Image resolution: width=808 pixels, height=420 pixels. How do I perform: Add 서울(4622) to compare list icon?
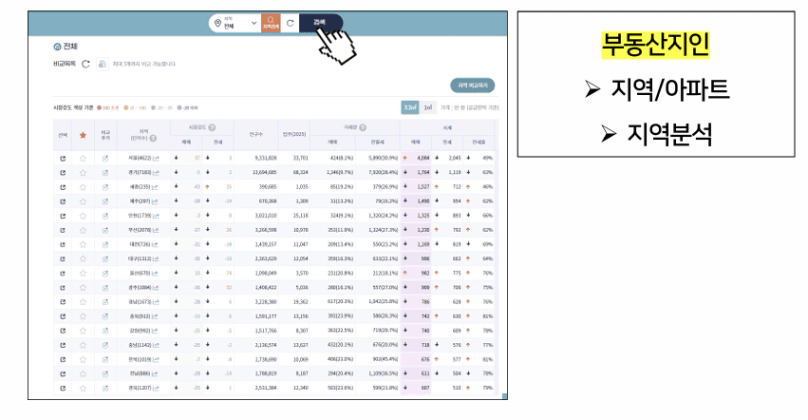pos(105,158)
